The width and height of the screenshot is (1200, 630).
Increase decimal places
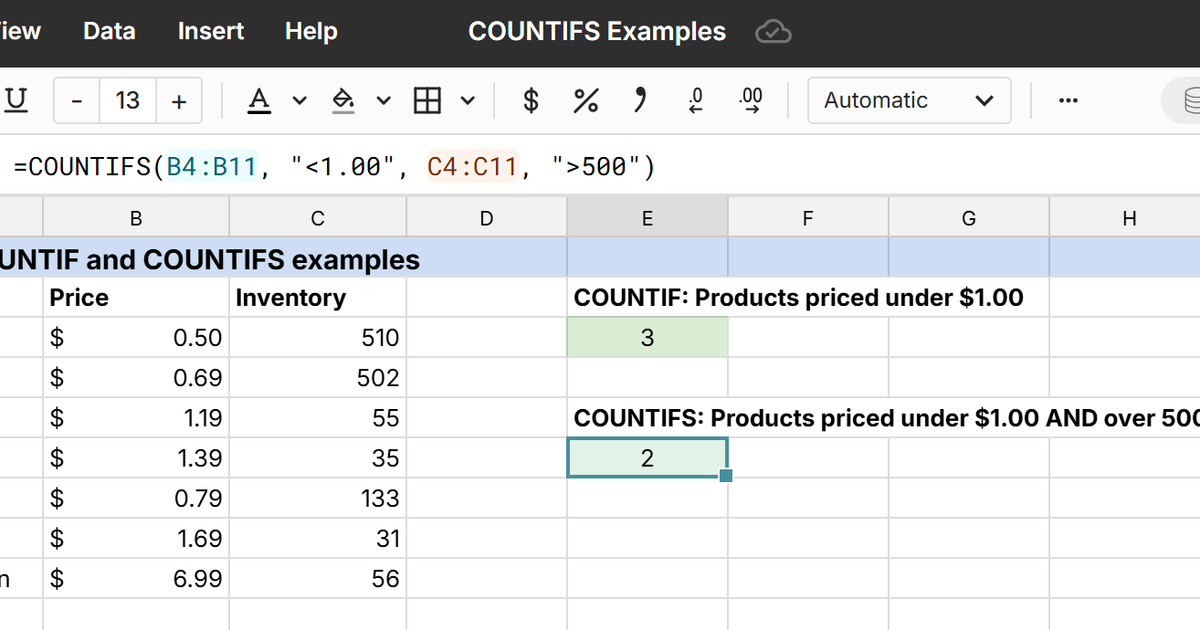749,100
